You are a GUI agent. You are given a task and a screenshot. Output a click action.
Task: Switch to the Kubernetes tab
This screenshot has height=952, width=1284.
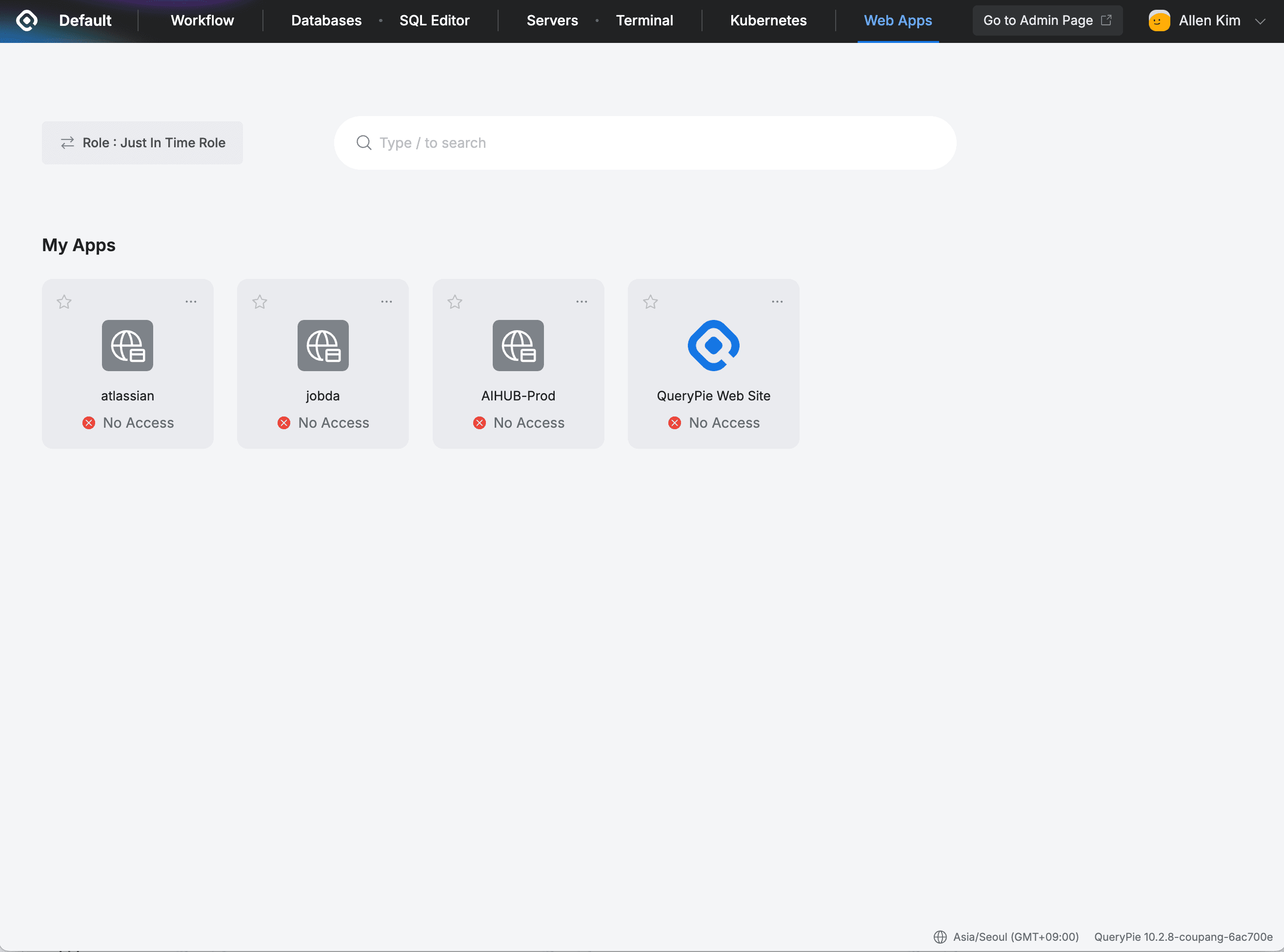pyautogui.click(x=768, y=21)
